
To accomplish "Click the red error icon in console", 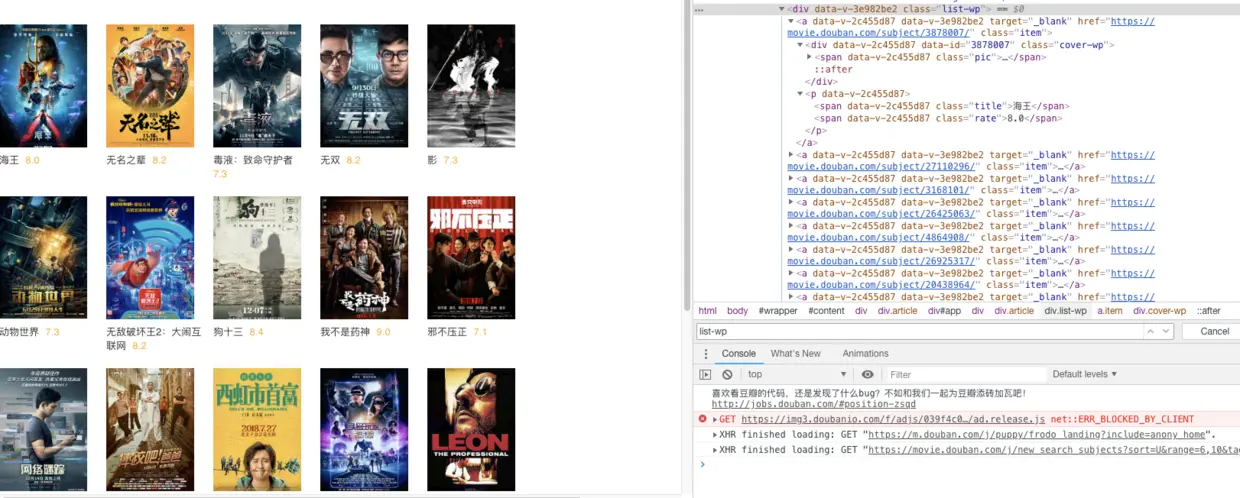I will tap(702, 419).
